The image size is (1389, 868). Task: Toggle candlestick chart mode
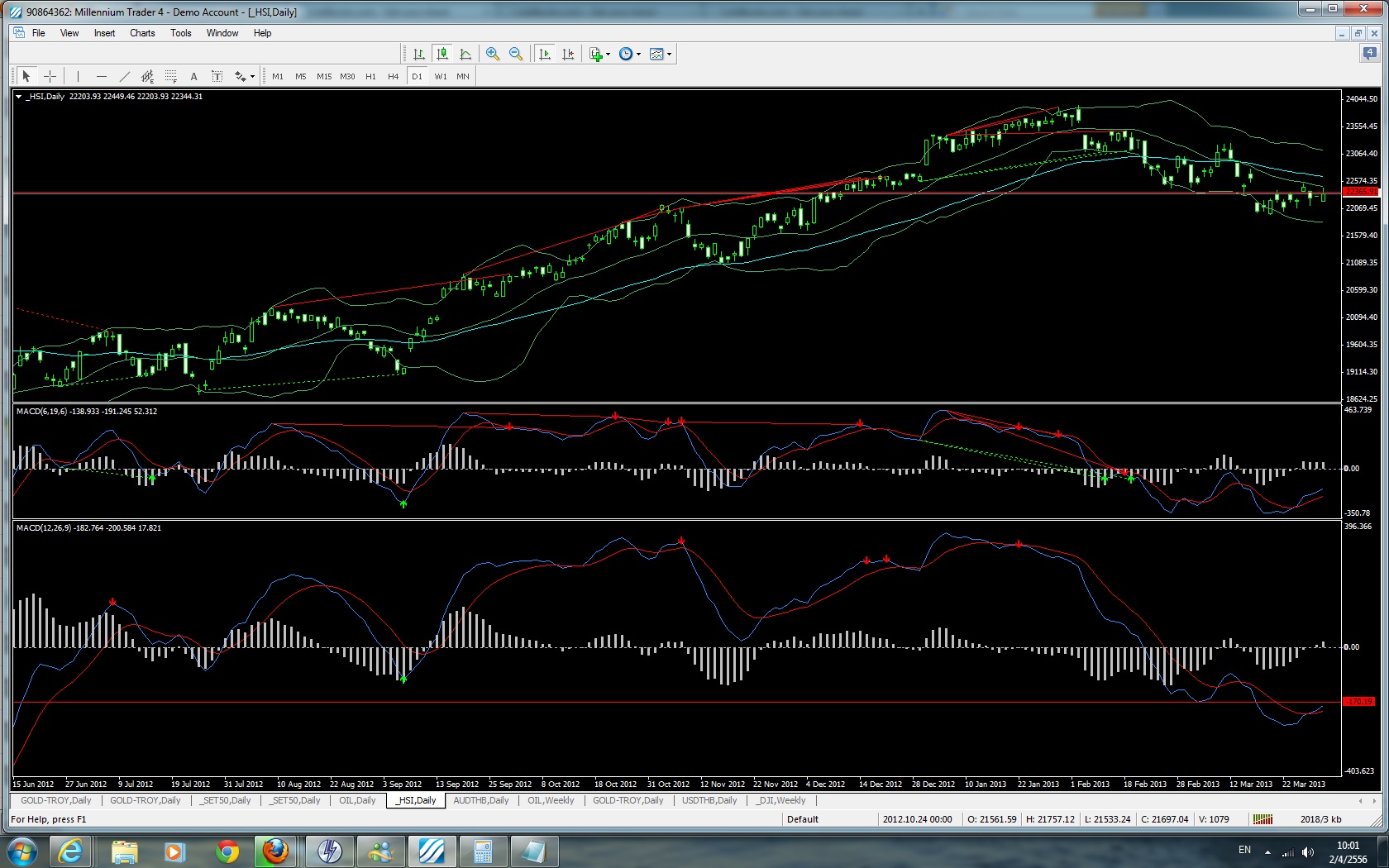tap(442, 54)
